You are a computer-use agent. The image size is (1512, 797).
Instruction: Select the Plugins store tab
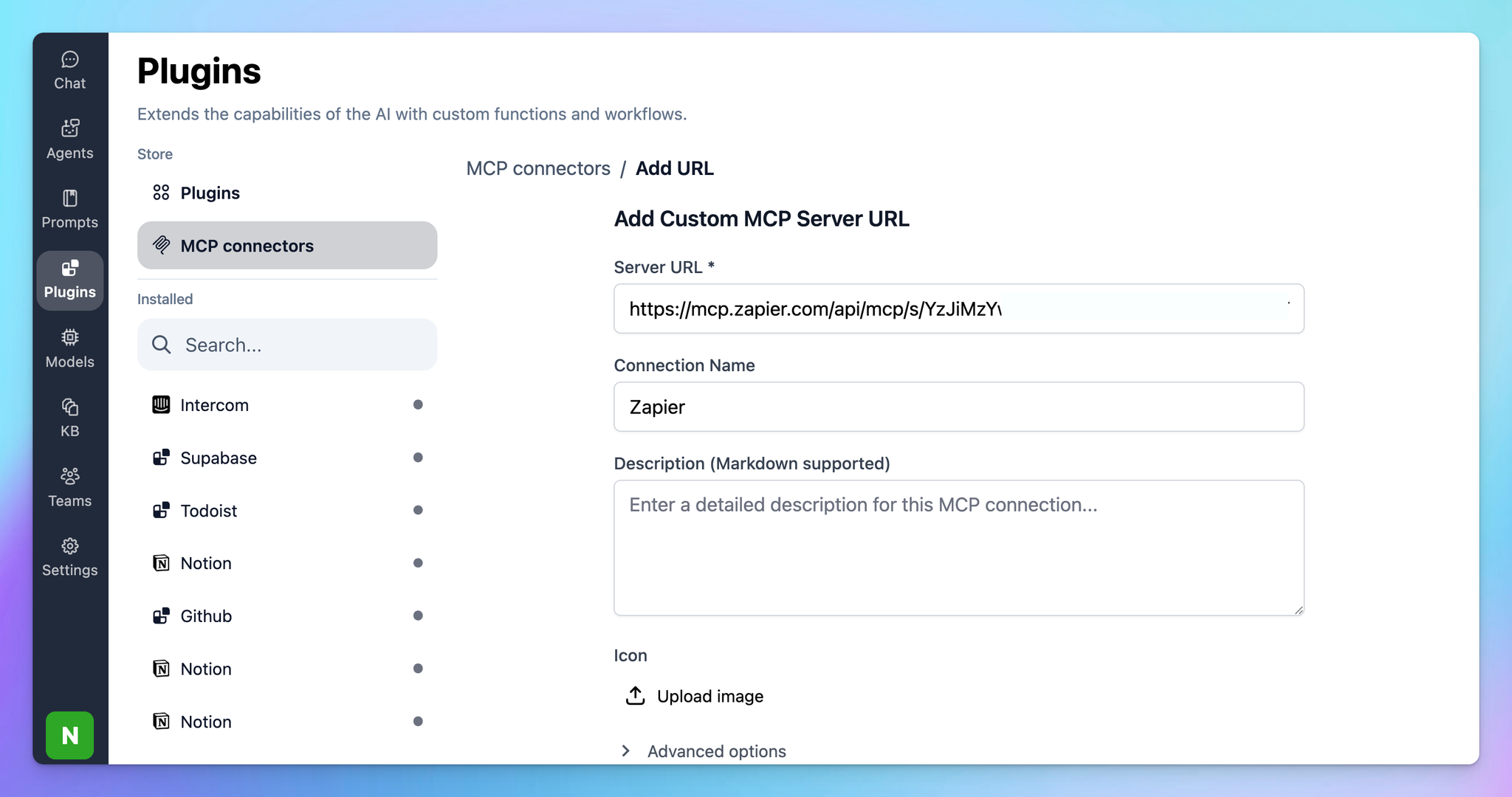pos(210,193)
